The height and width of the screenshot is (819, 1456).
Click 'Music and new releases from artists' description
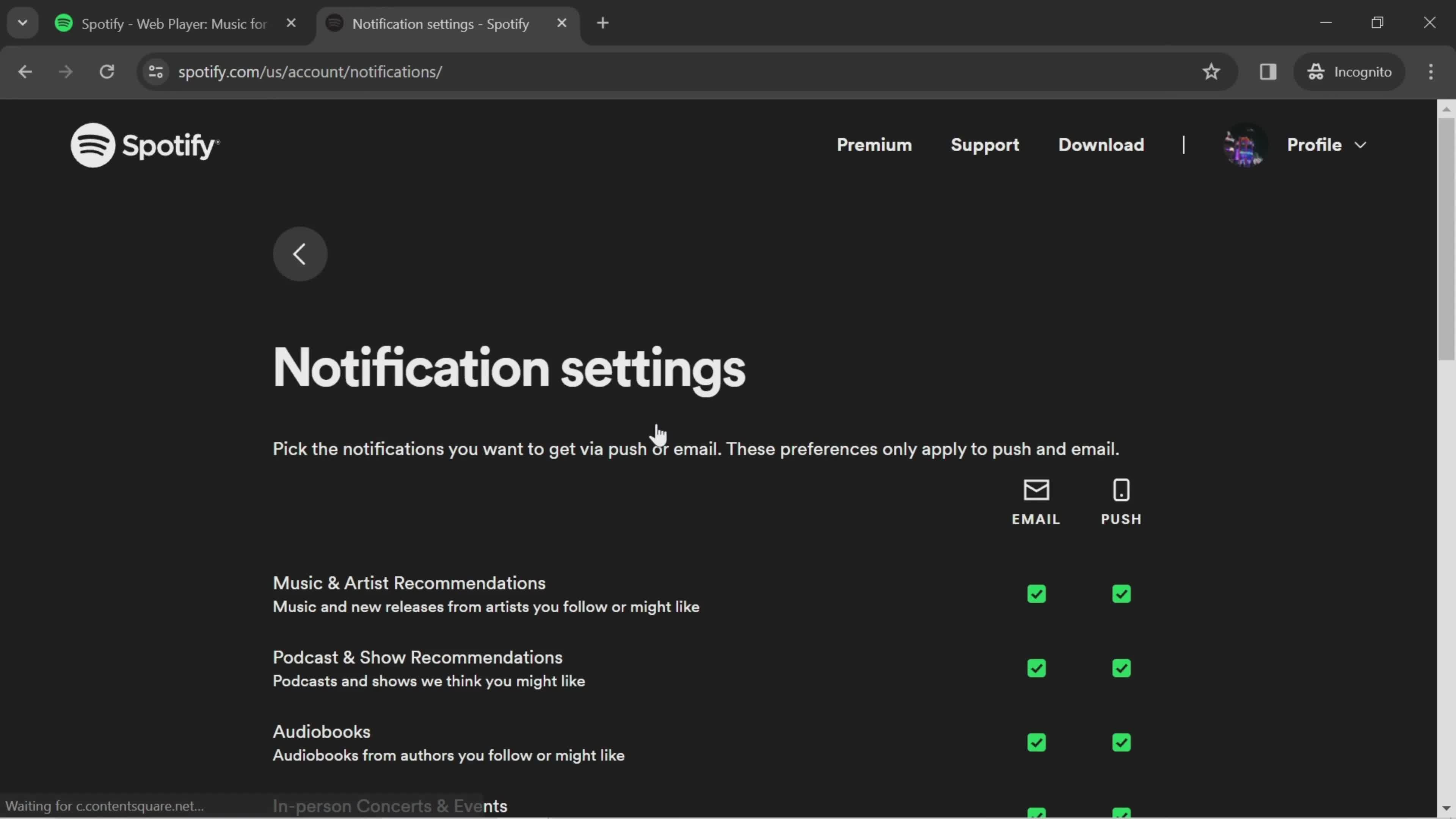pyautogui.click(x=486, y=607)
